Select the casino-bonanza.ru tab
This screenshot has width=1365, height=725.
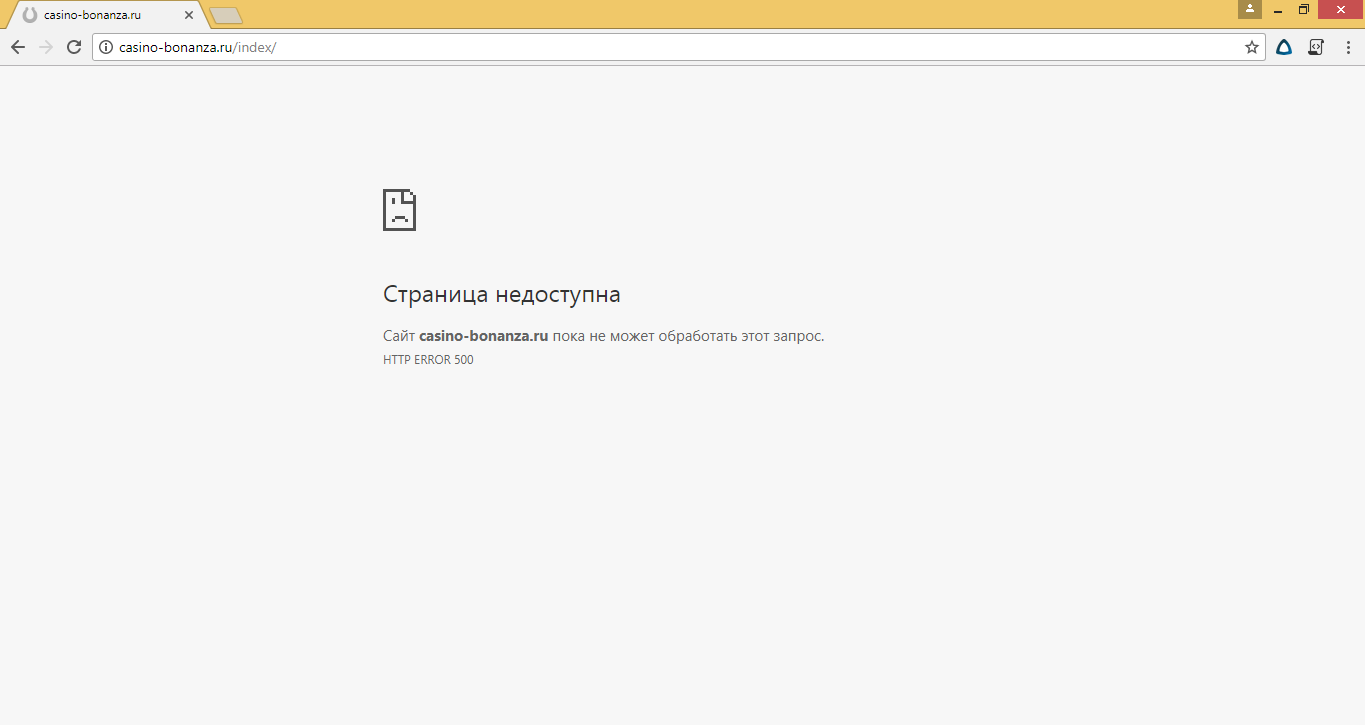coord(100,15)
